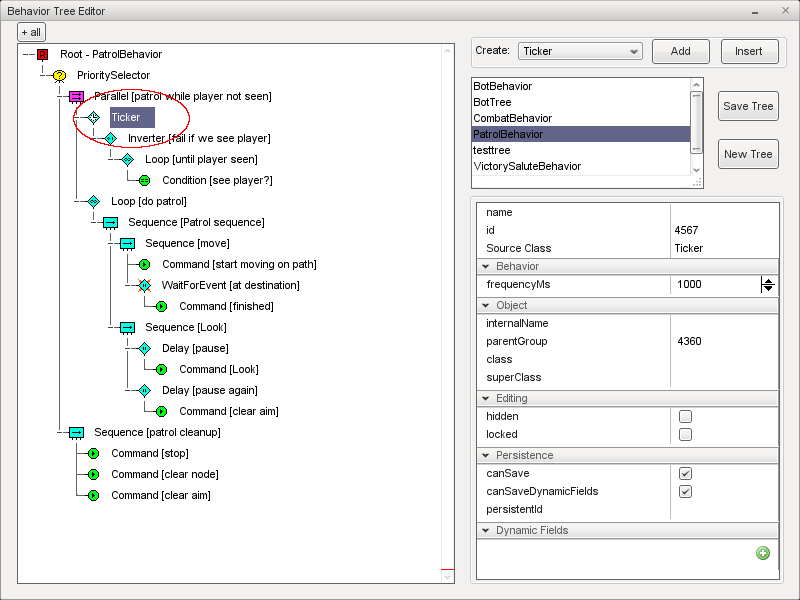Click the frequencyMs spinner arrows
800x600 pixels.
click(768, 284)
